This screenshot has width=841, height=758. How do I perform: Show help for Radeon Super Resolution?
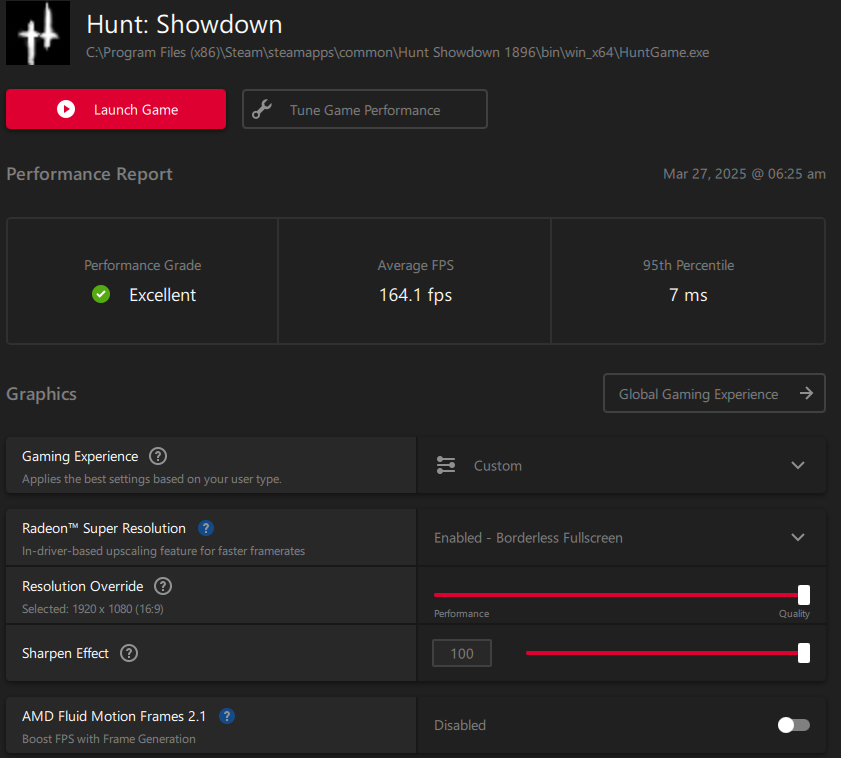206,528
